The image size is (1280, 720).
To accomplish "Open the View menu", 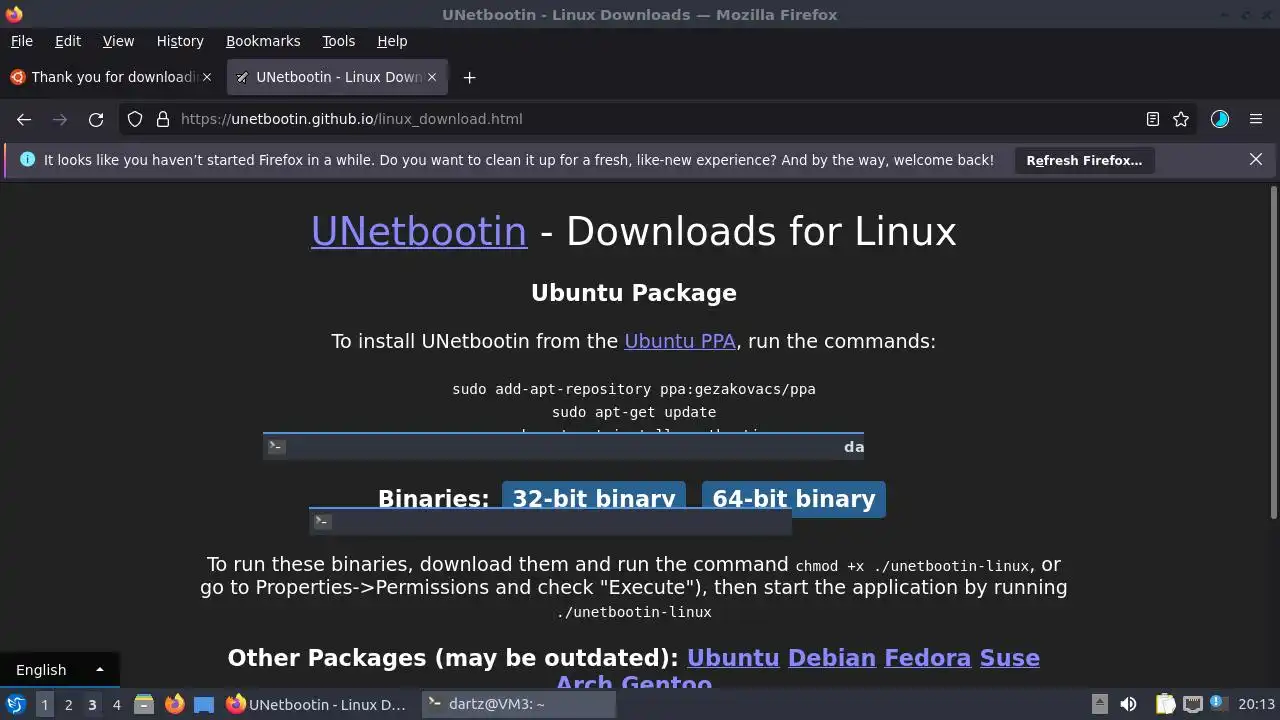I will tap(118, 41).
